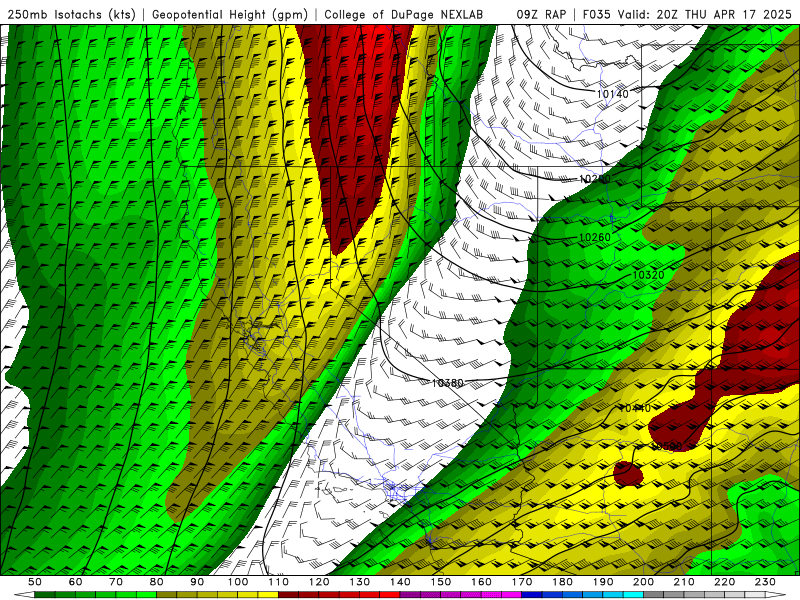Viewport: 800px width, 600px height.
Task: Click the 180 value on the color scale
Action: [x=562, y=582]
